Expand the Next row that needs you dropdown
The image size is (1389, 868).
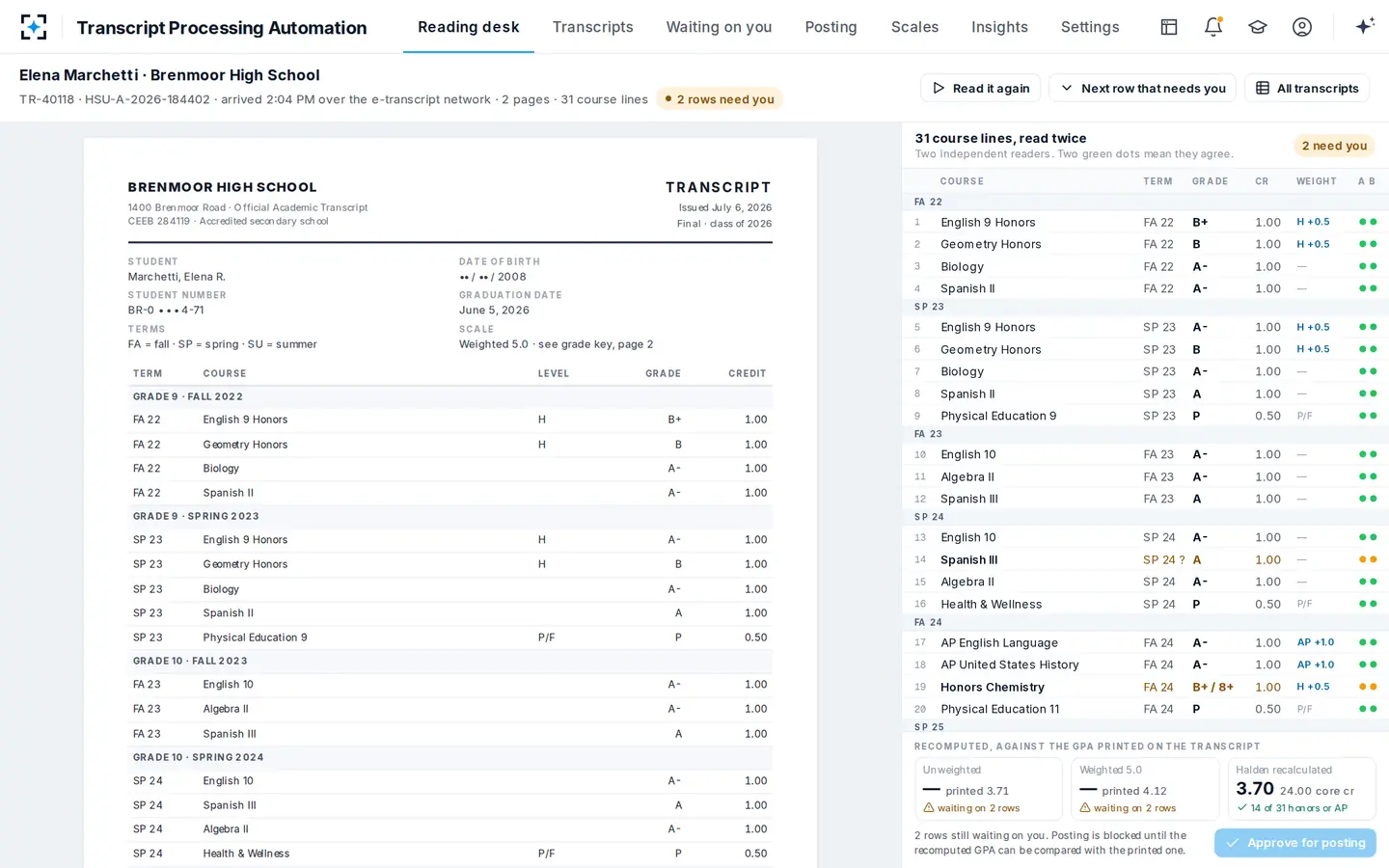[1143, 88]
